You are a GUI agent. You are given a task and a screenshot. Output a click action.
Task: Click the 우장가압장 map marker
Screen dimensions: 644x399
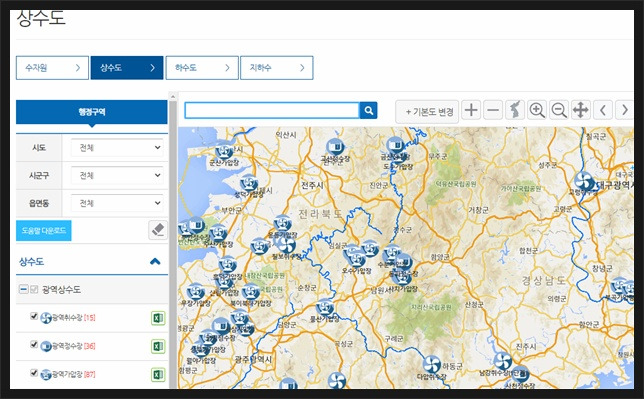coord(196,291)
